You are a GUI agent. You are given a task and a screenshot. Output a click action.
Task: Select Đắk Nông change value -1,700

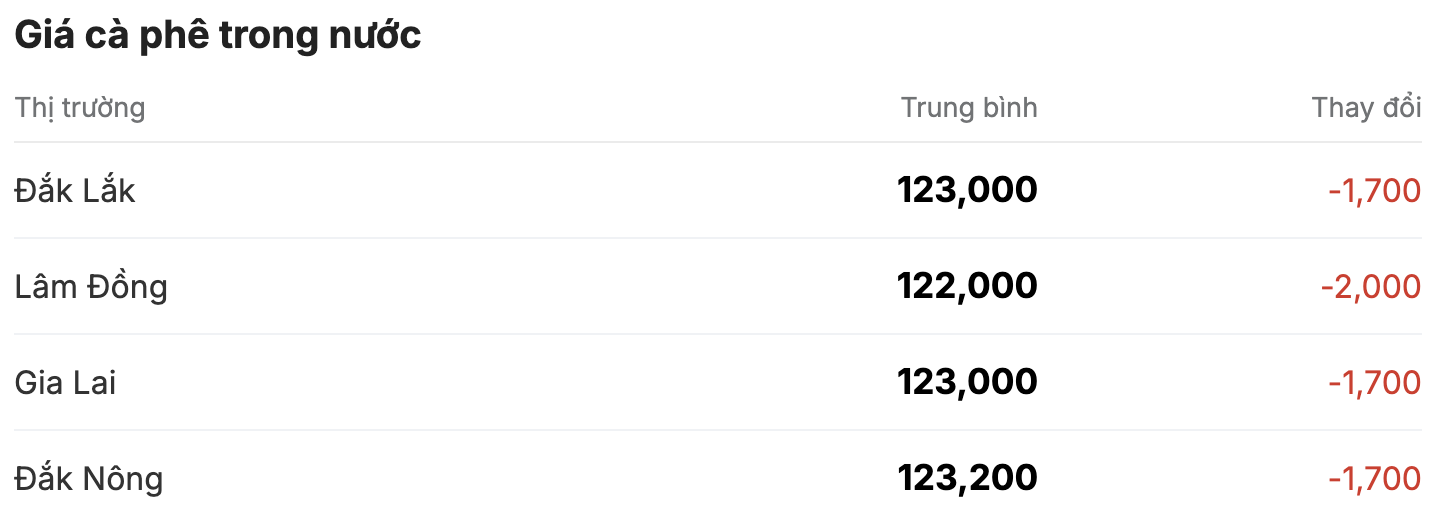[x=1374, y=478]
